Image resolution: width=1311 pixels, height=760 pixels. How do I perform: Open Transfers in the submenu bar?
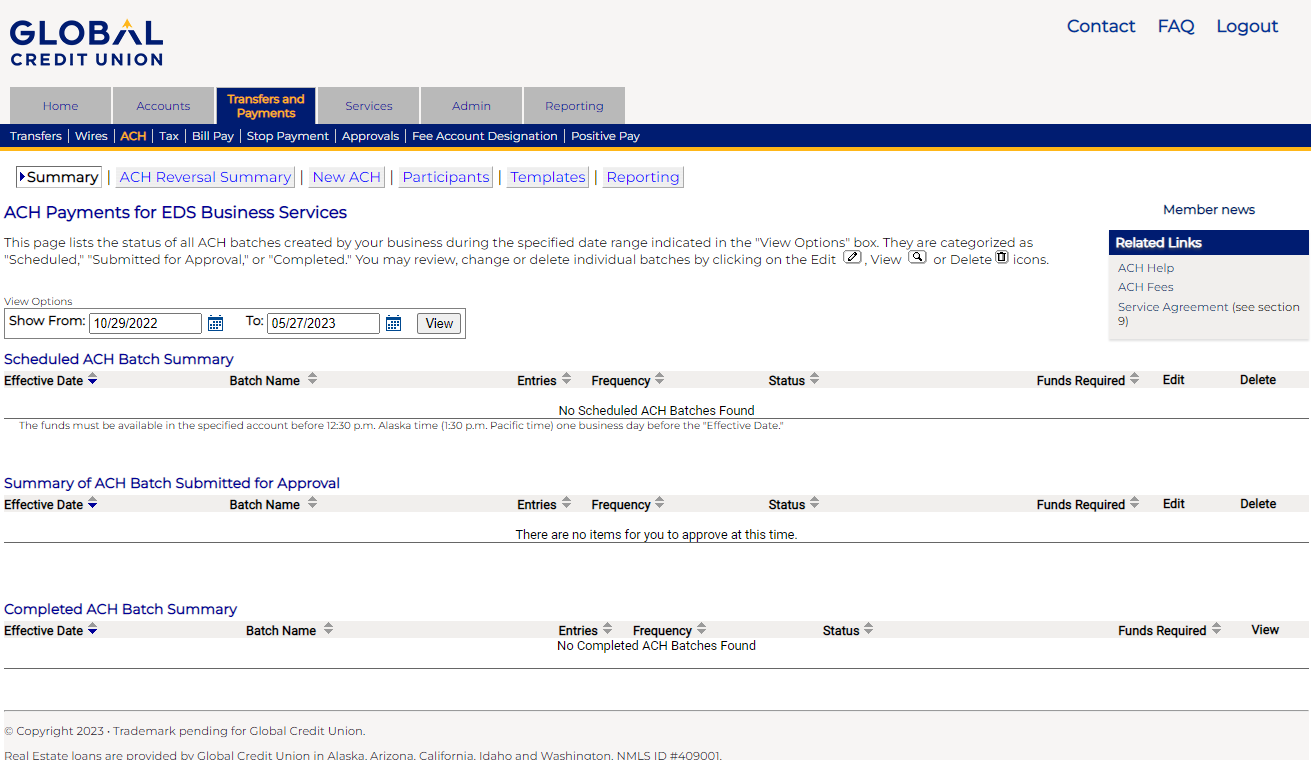36,136
